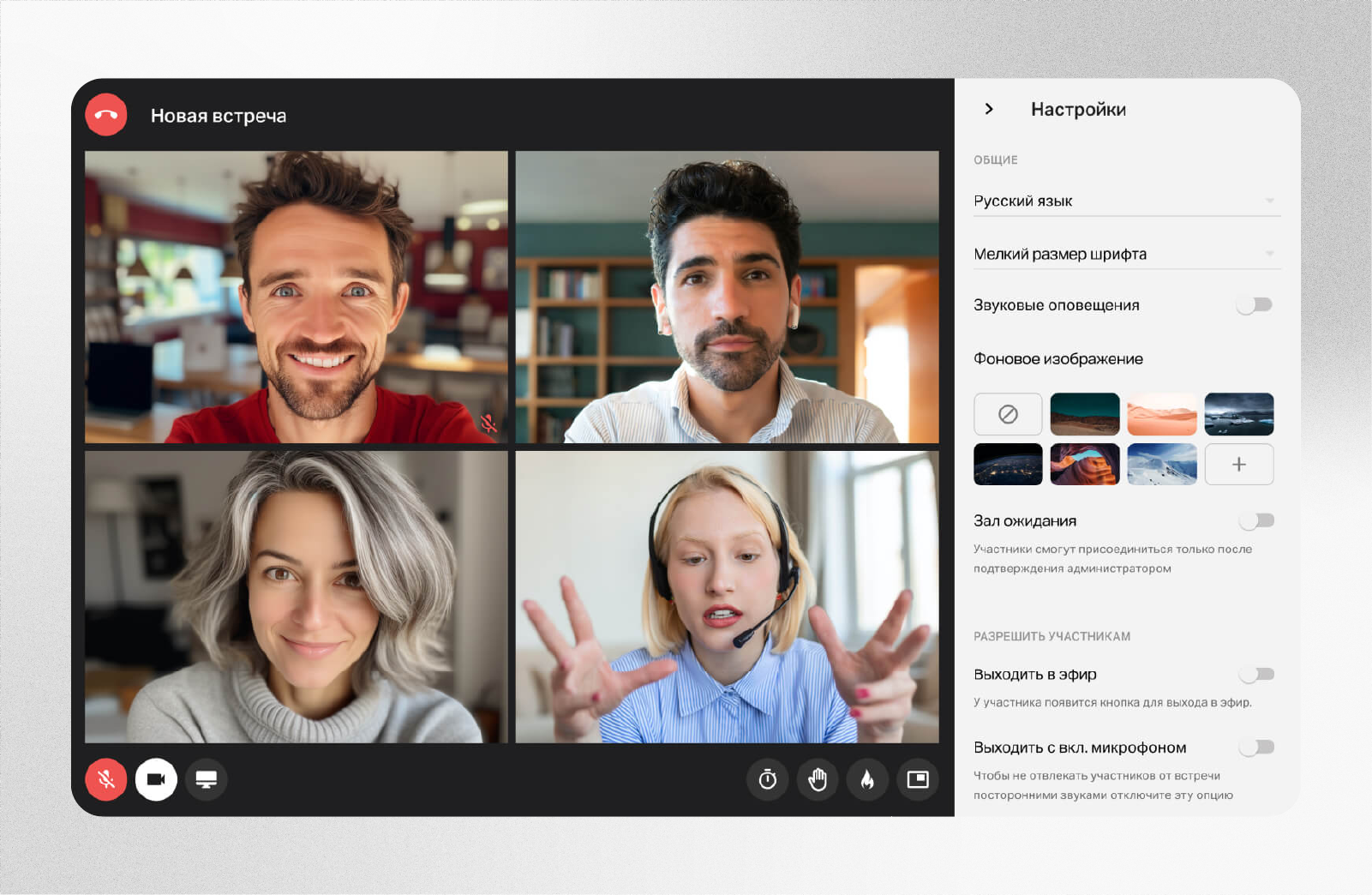
Task: Raise hand using the hand icon
Action: [x=818, y=779]
